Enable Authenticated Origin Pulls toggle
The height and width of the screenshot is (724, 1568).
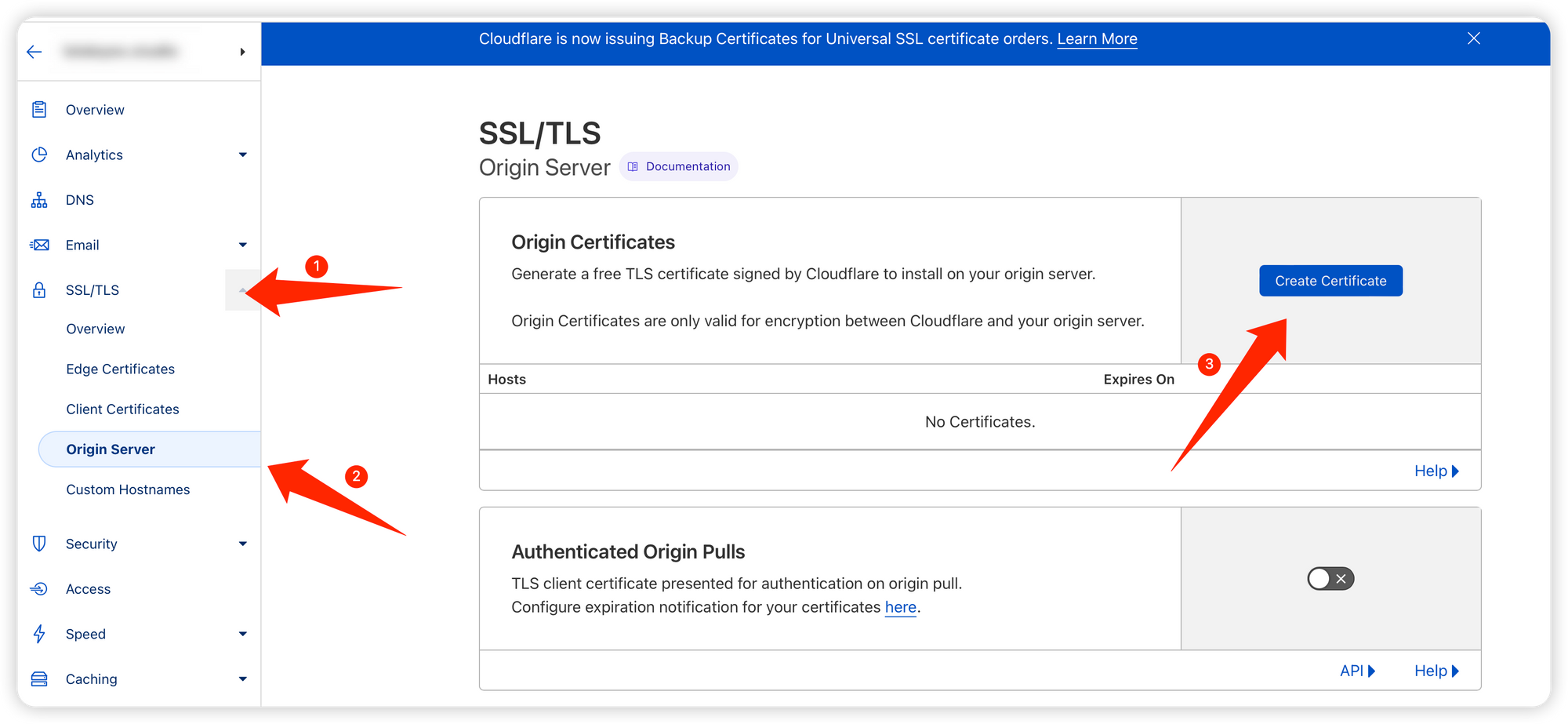tap(1330, 579)
